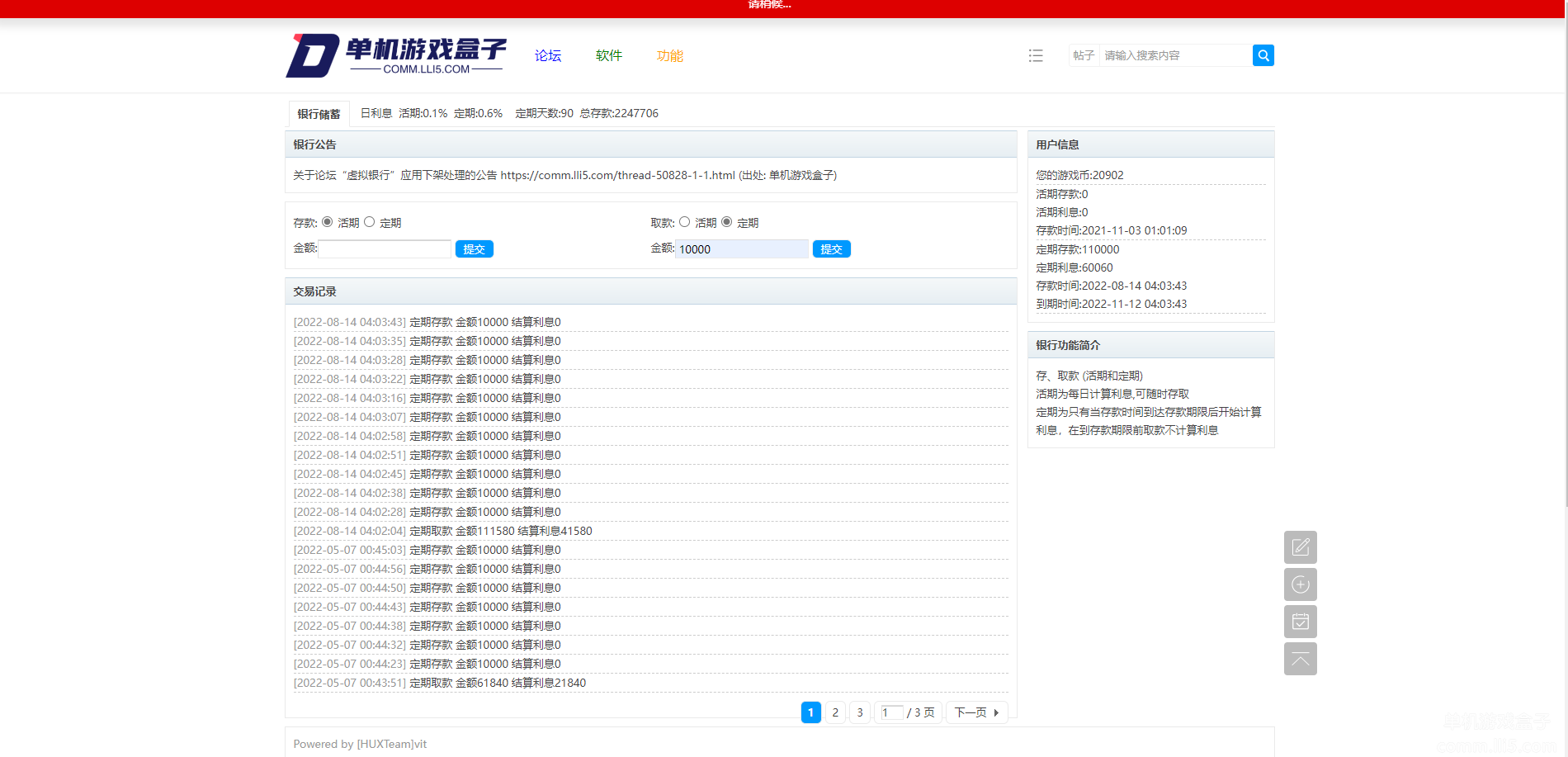Click the calendar check-in floating icon
This screenshot has width=1568, height=757.
1300,622
